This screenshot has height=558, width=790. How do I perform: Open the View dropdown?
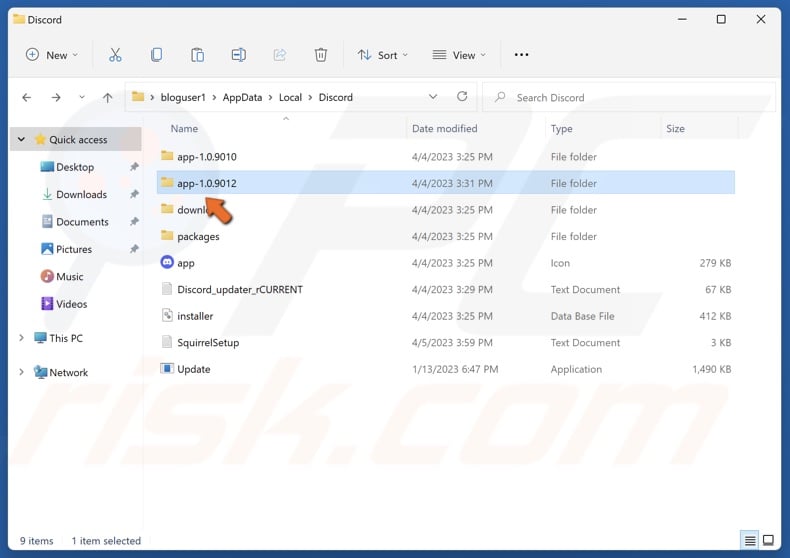459,55
